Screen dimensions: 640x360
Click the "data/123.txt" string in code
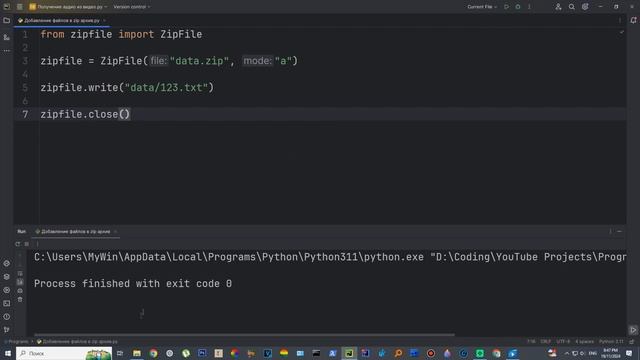[x=166, y=88]
